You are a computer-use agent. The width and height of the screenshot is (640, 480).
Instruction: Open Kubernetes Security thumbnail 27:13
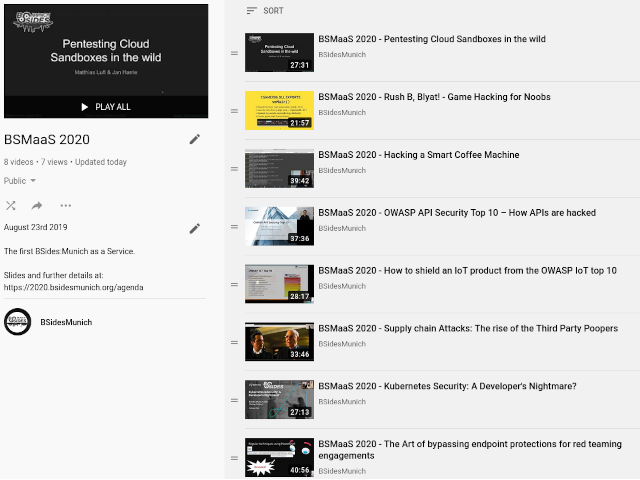tap(280, 400)
